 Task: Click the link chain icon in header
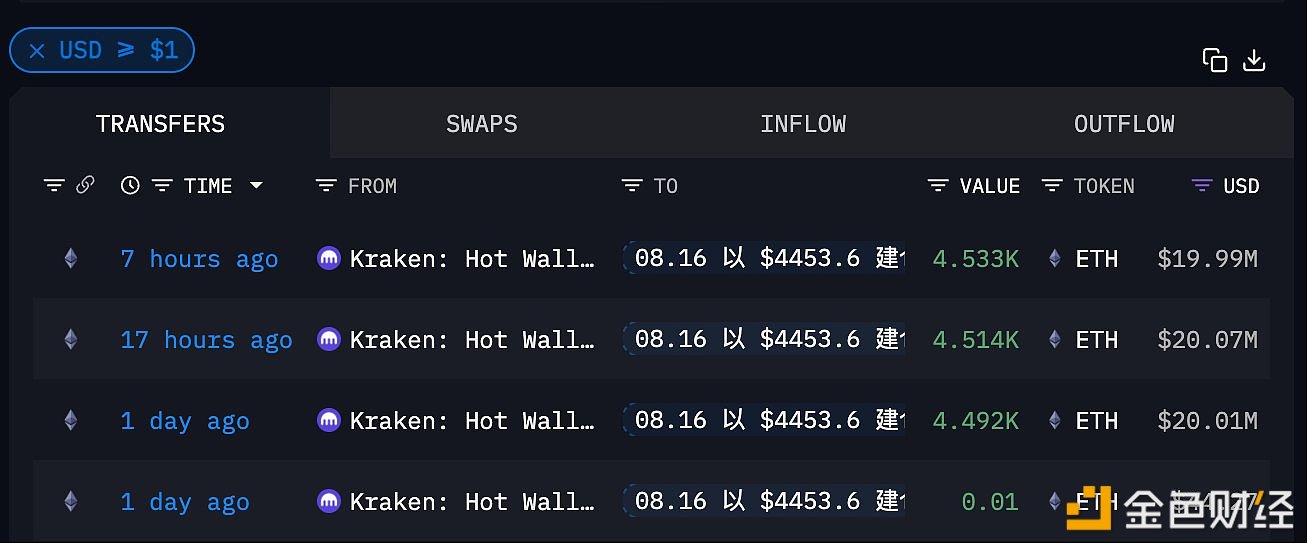click(85, 185)
